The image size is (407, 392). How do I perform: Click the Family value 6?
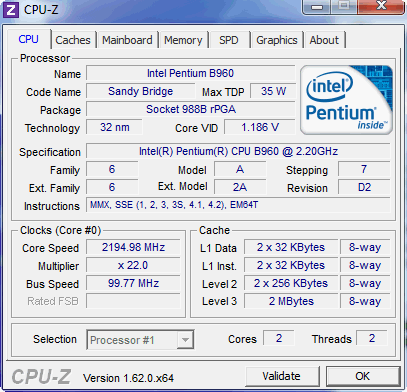(112, 169)
